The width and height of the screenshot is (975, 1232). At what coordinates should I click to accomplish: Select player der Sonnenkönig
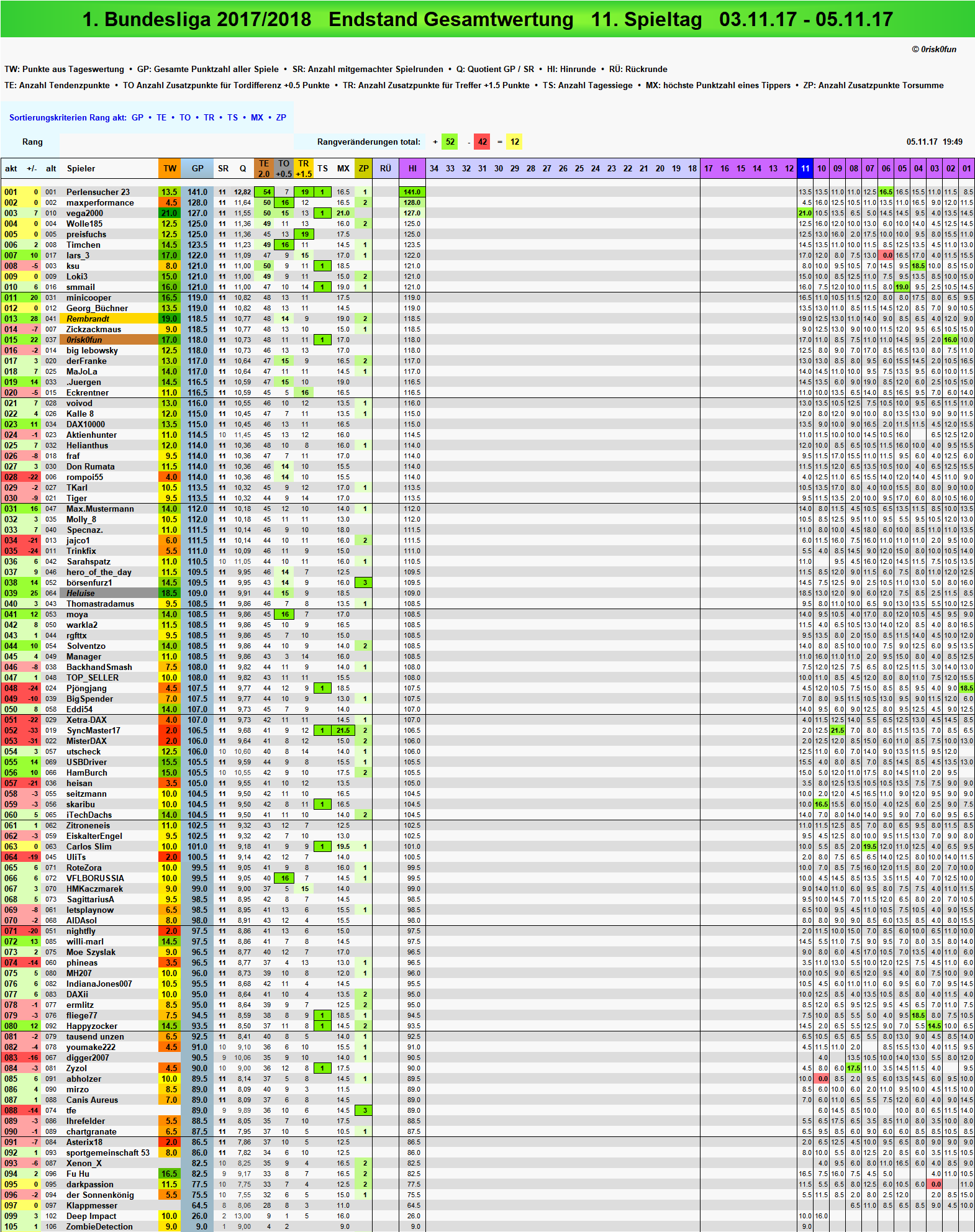point(100,1195)
